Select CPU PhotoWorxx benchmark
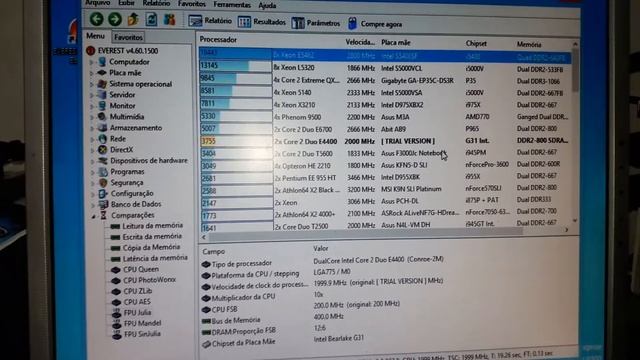Image resolution: width=640 pixels, height=360 pixels. [x=149, y=280]
